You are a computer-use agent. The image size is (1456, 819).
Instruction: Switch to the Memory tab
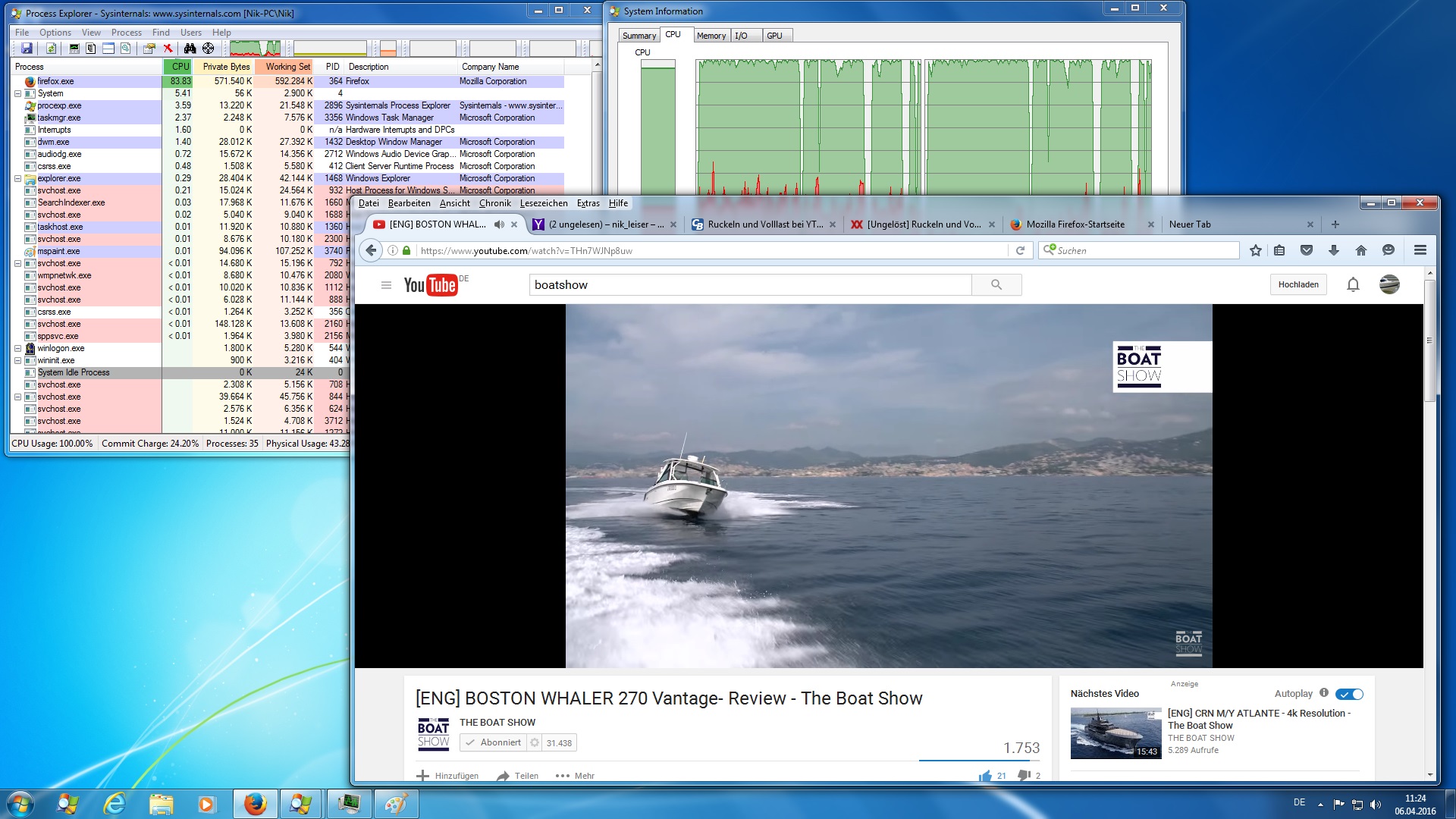pyautogui.click(x=711, y=36)
